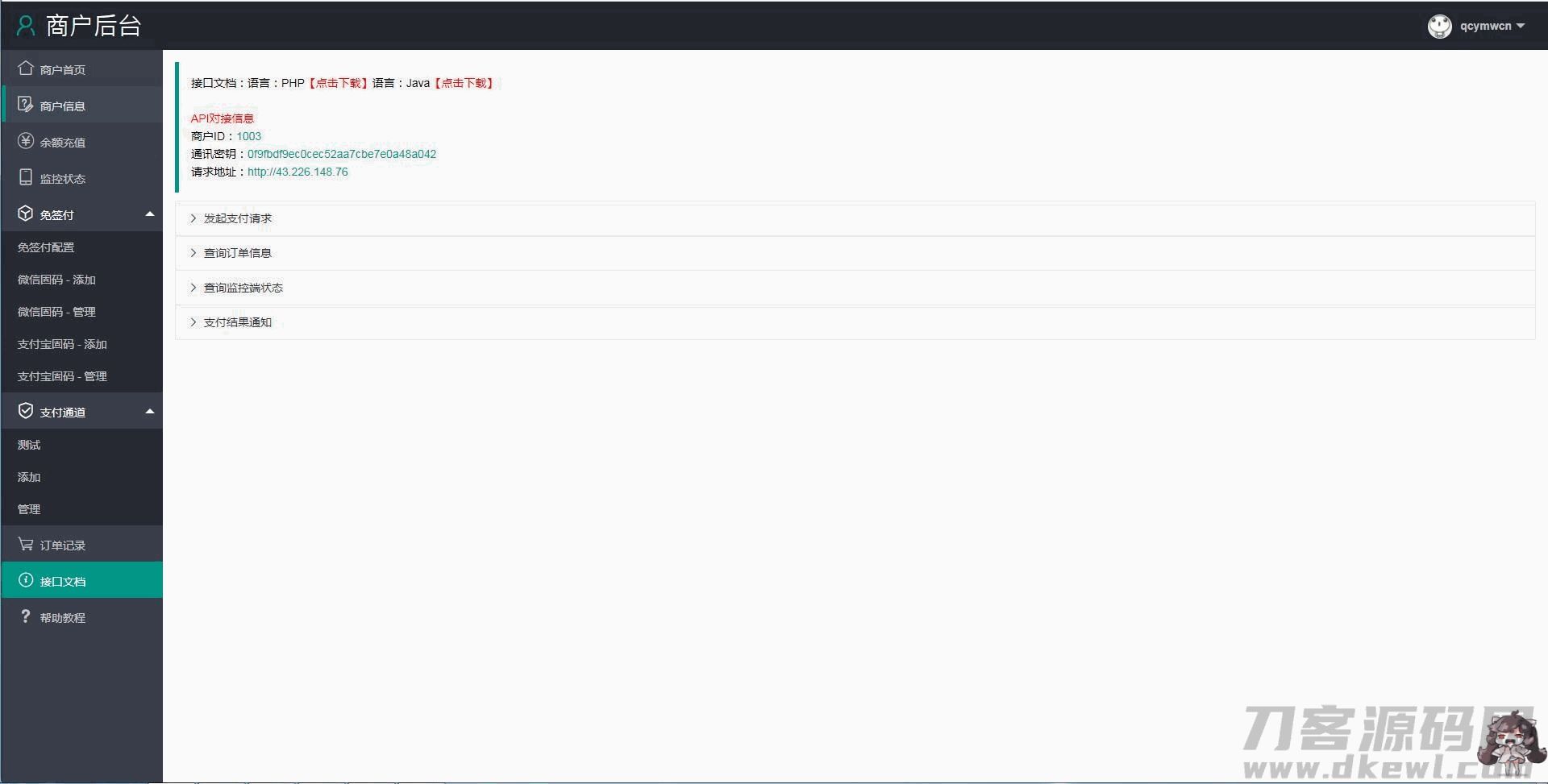Click the device icon beside 监控状态
1548x784 pixels.
click(x=26, y=177)
